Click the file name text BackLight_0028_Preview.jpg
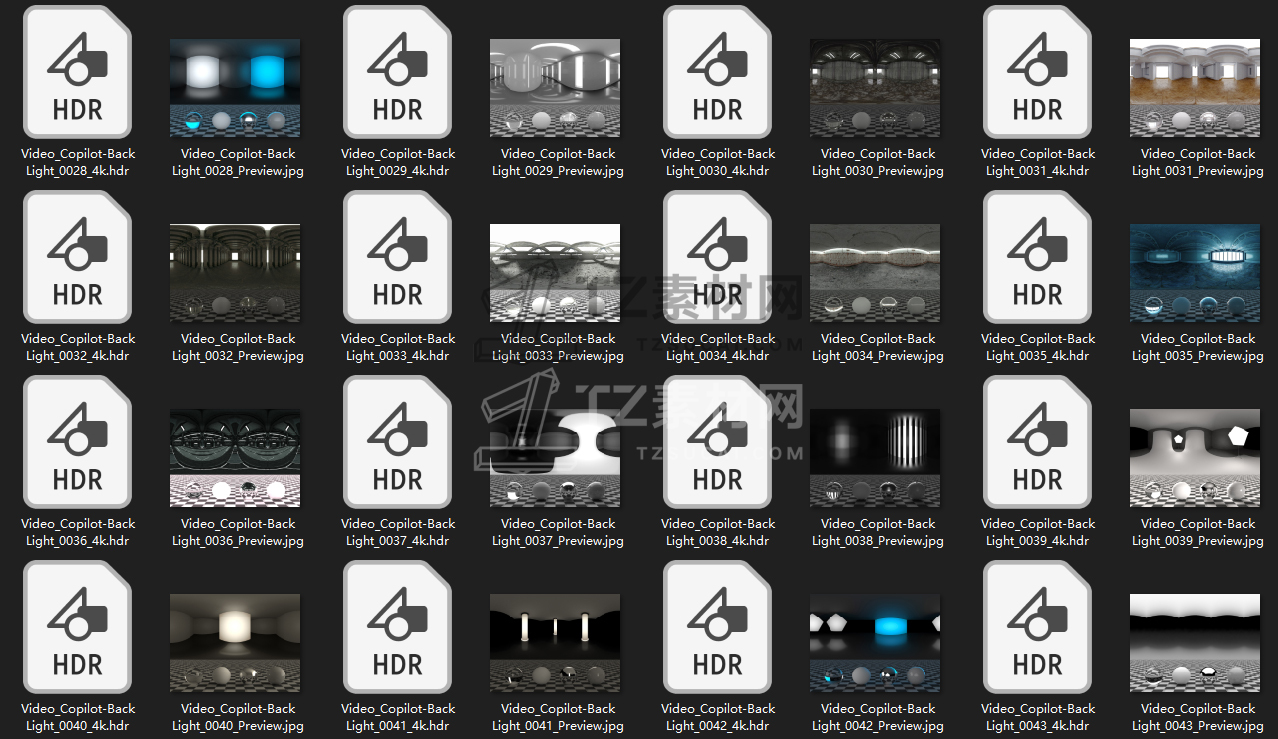Screen dimensions: 1278x739 click(x=238, y=162)
